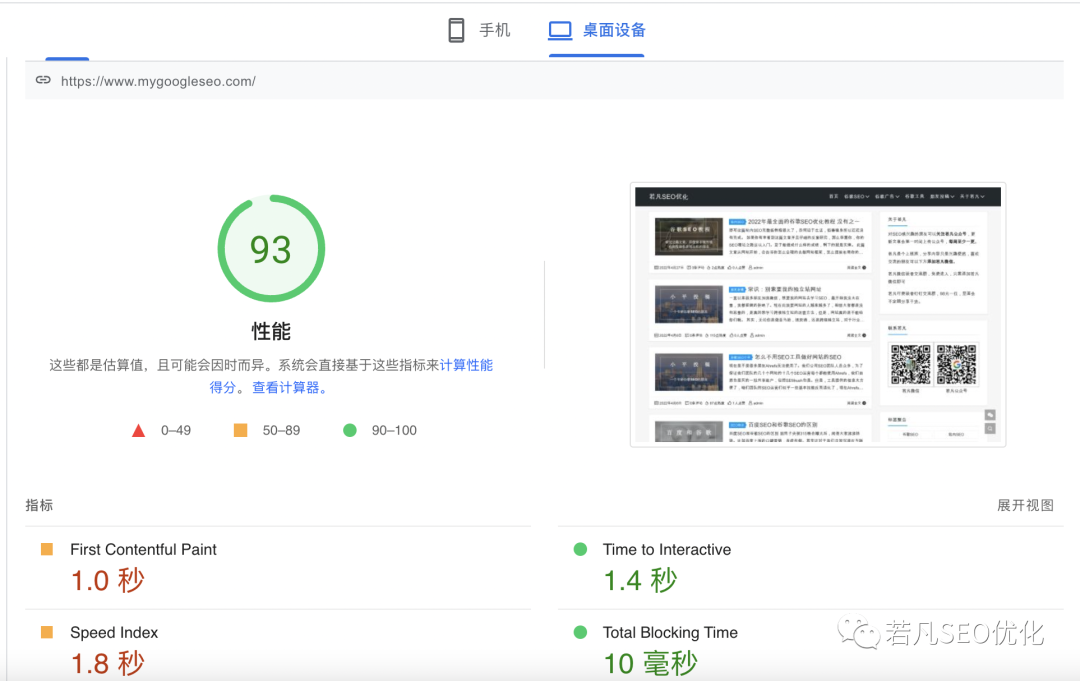Open the 计算性能得分 link
Viewport: 1080px width, 681px height.
point(466,365)
